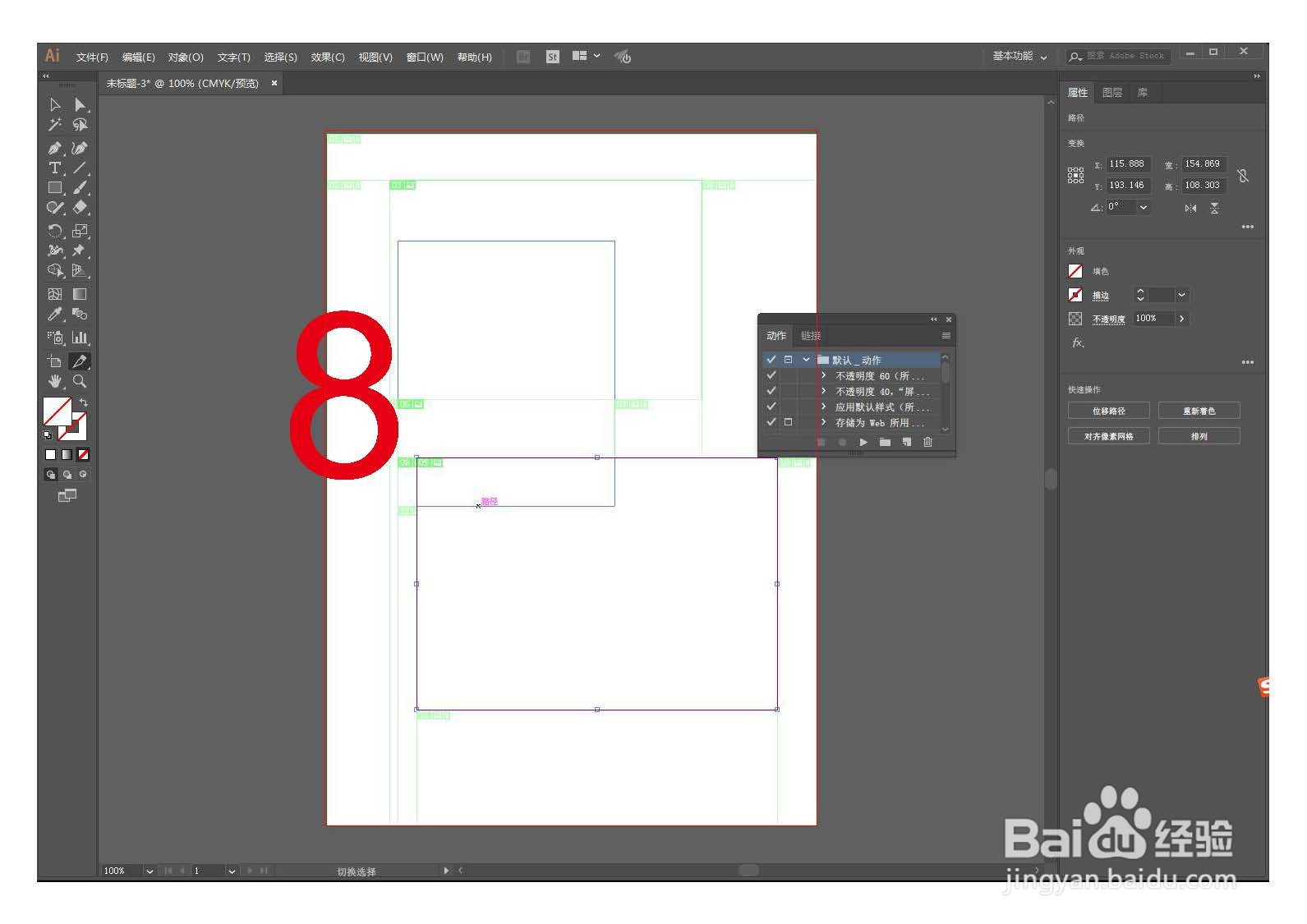Choose the Symbol Sprayer tool
Image resolution: width=1307 pixels, height=924 pixels.
pos(55,338)
